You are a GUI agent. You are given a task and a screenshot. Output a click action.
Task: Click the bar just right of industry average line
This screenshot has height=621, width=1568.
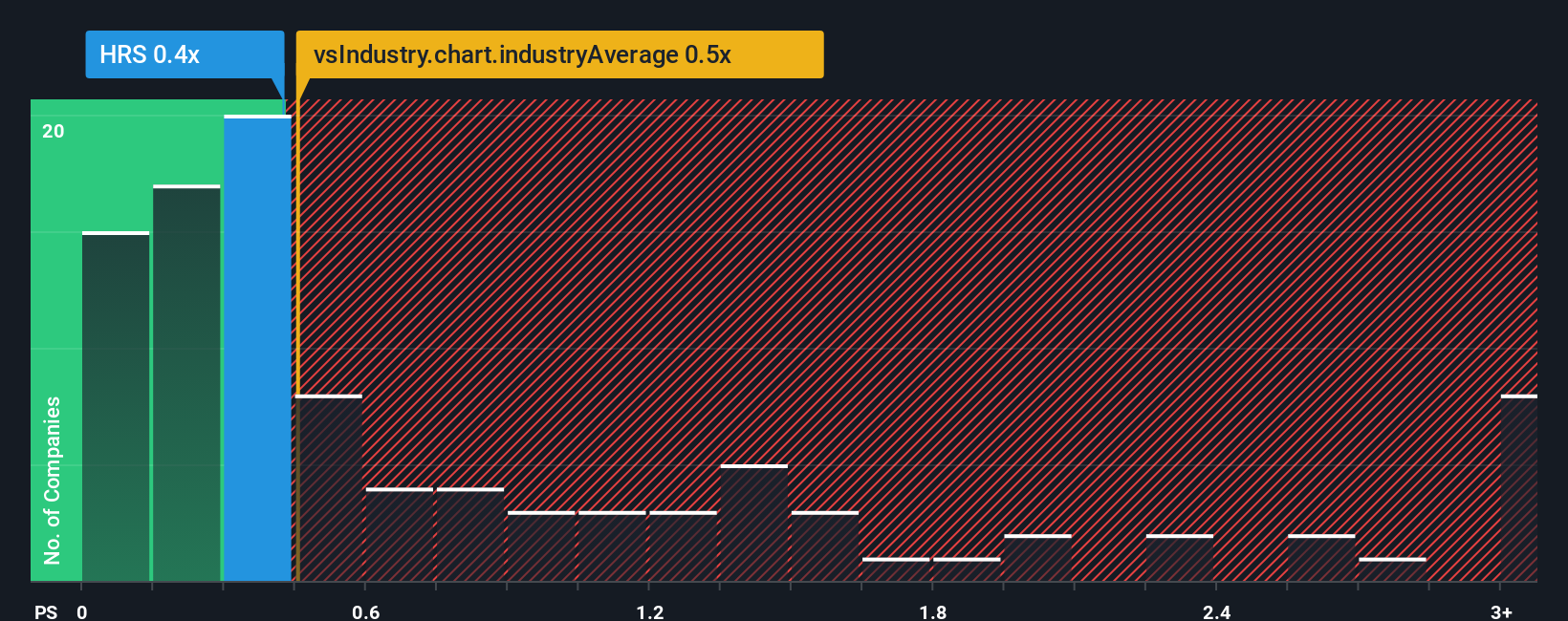(329, 488)
